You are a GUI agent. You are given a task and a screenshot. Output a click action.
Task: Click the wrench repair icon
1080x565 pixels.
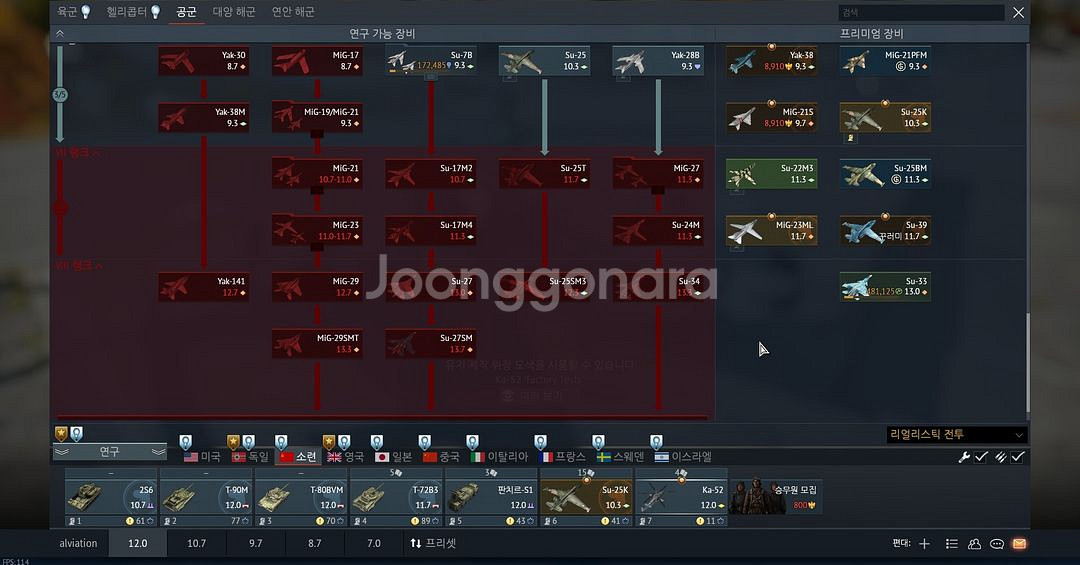click(x=964, y=457)
